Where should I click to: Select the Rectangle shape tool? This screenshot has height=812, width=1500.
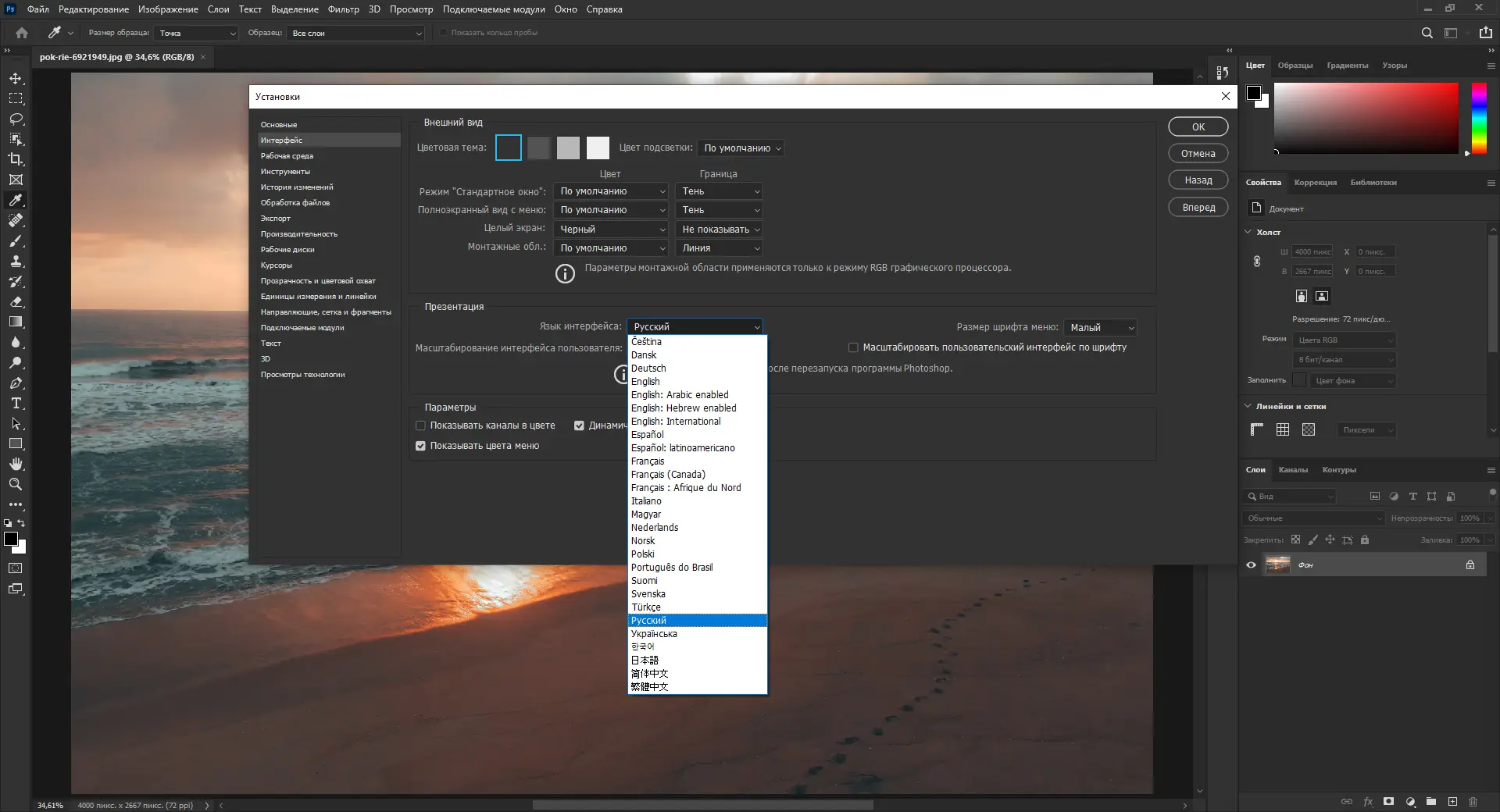coord(16,443)
